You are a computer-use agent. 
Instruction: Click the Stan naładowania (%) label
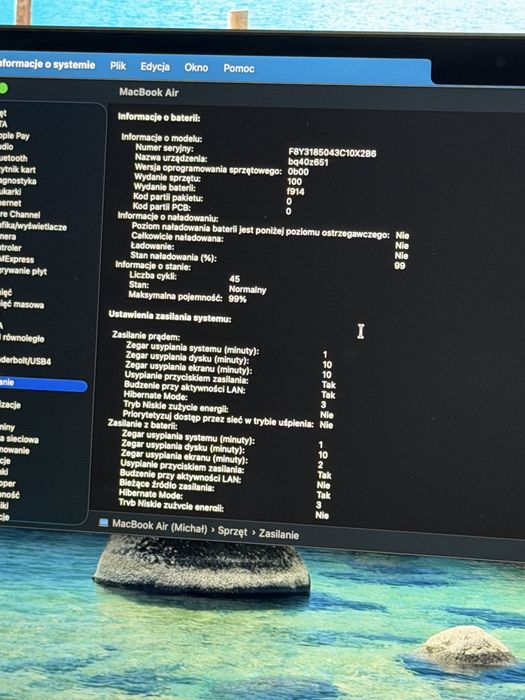(x=173, y=257)
